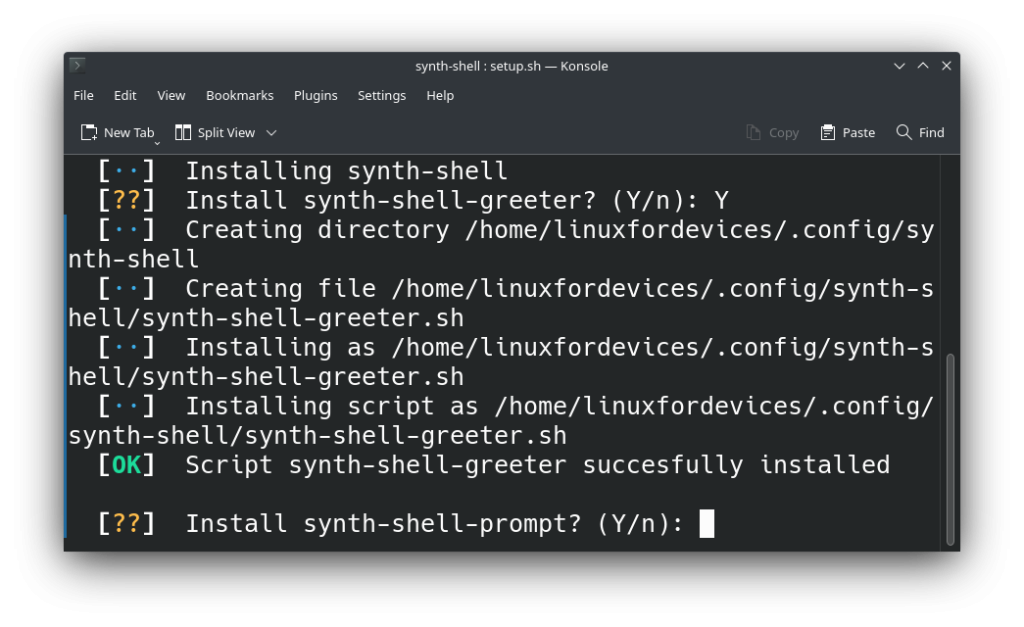Screen dimensions: 1024x627
Task: Open the Bookmarks menu
Action: click(x=239, y=96)
